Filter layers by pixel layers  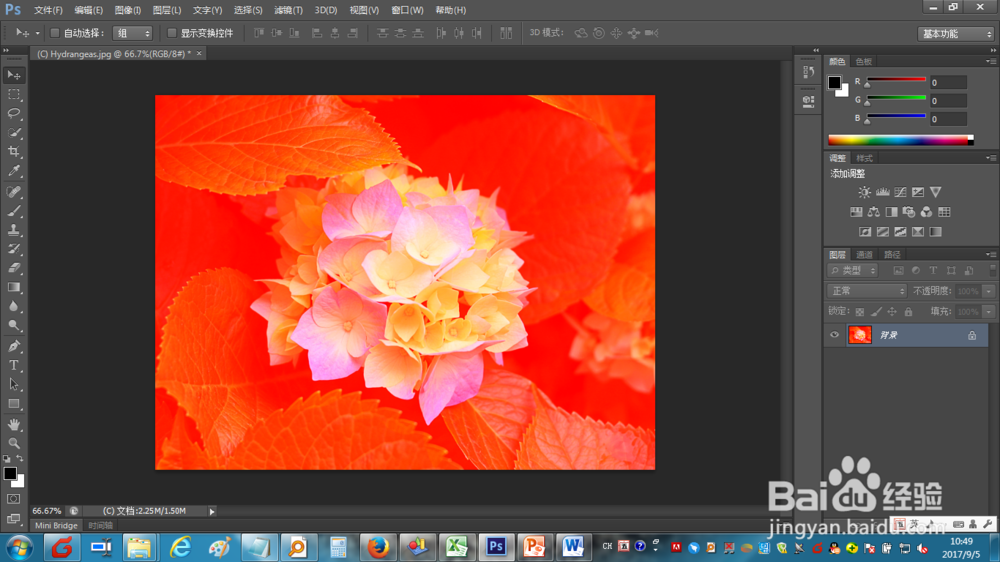click(898, 270)
